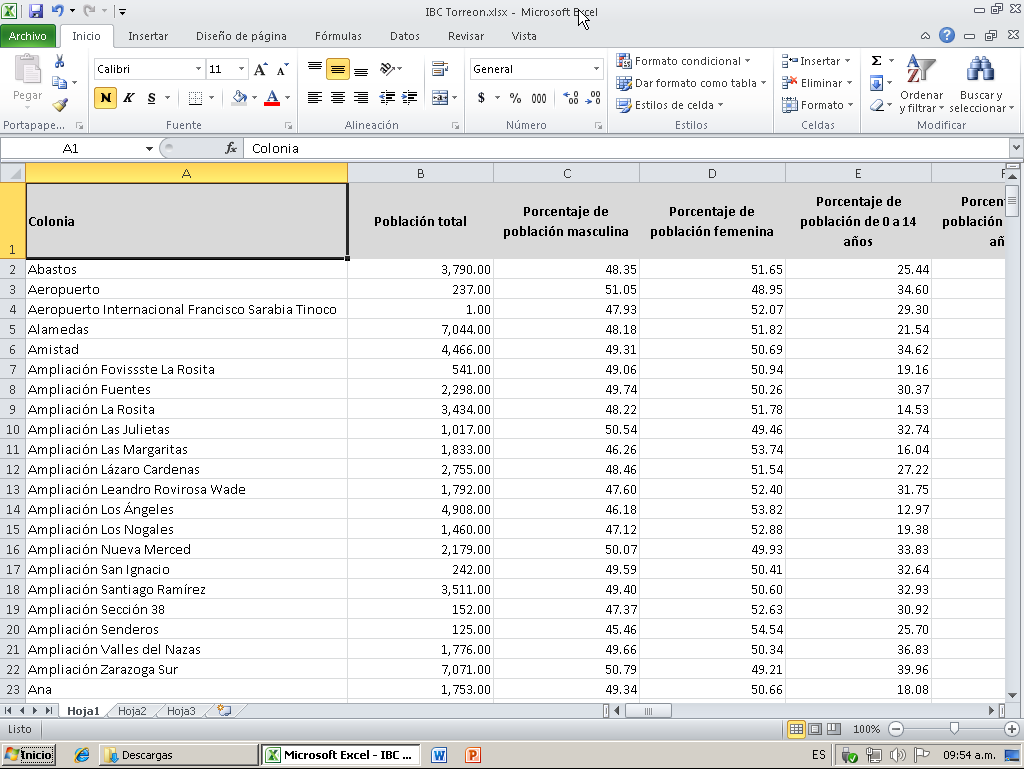The height and width of the screenshot is (769, 1024).
Task: Click the merge and center icon
Action: pyautogui.click(x=440, y=98)
